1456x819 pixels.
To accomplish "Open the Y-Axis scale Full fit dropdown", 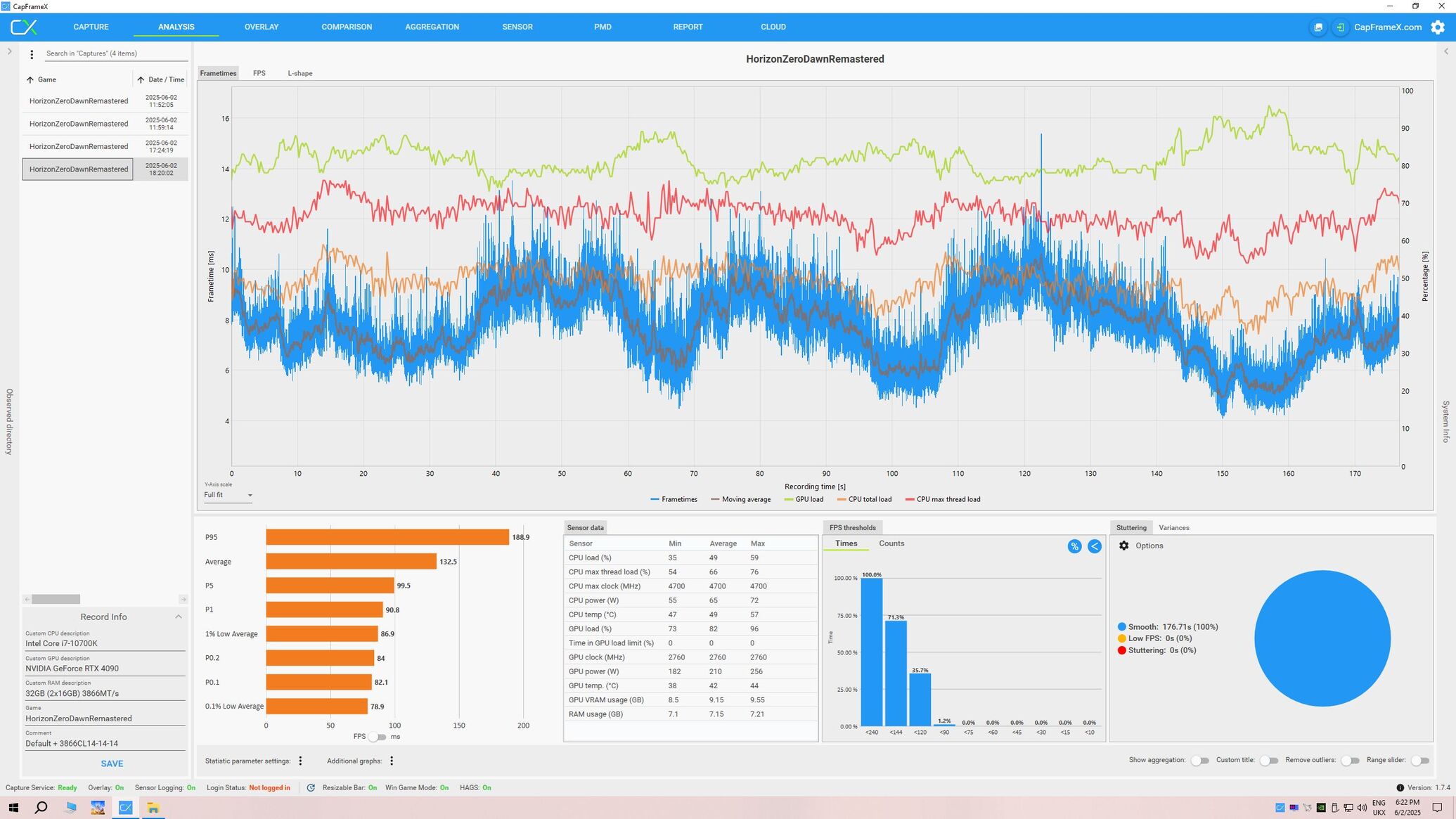I will click(x=228, y=496).
